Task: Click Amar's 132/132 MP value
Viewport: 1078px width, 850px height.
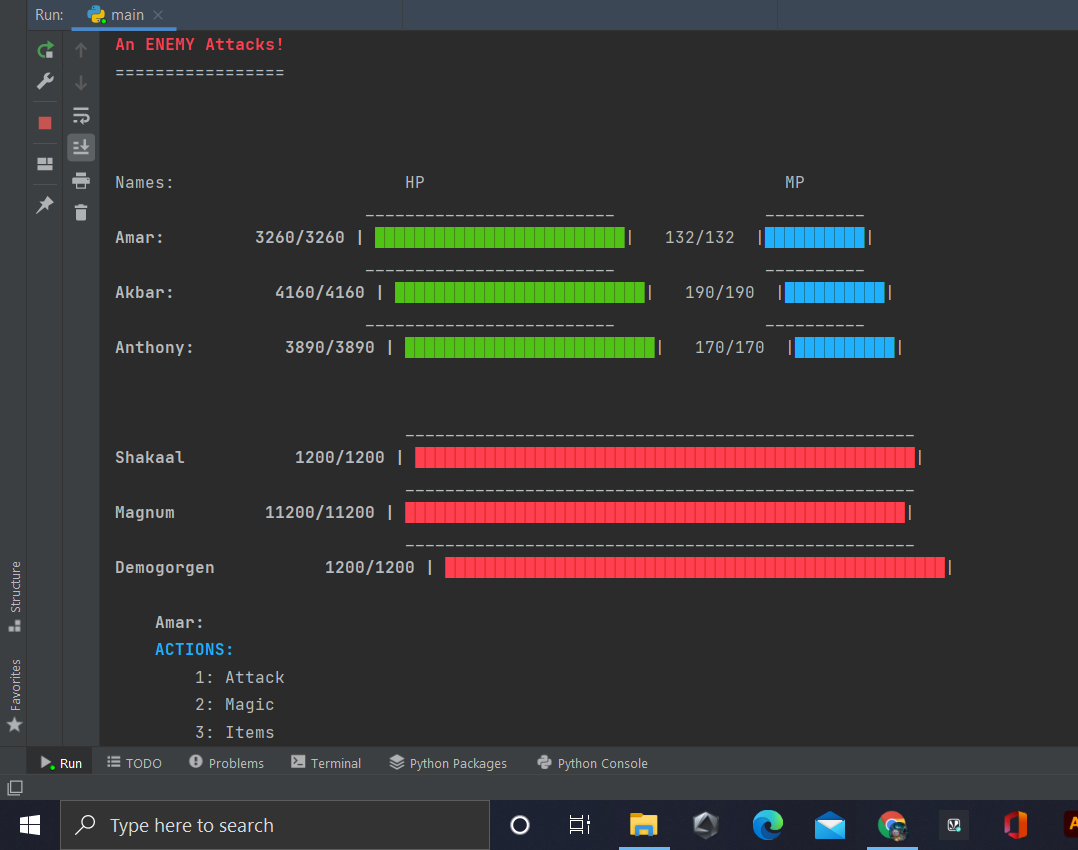Action: point(700,238)
